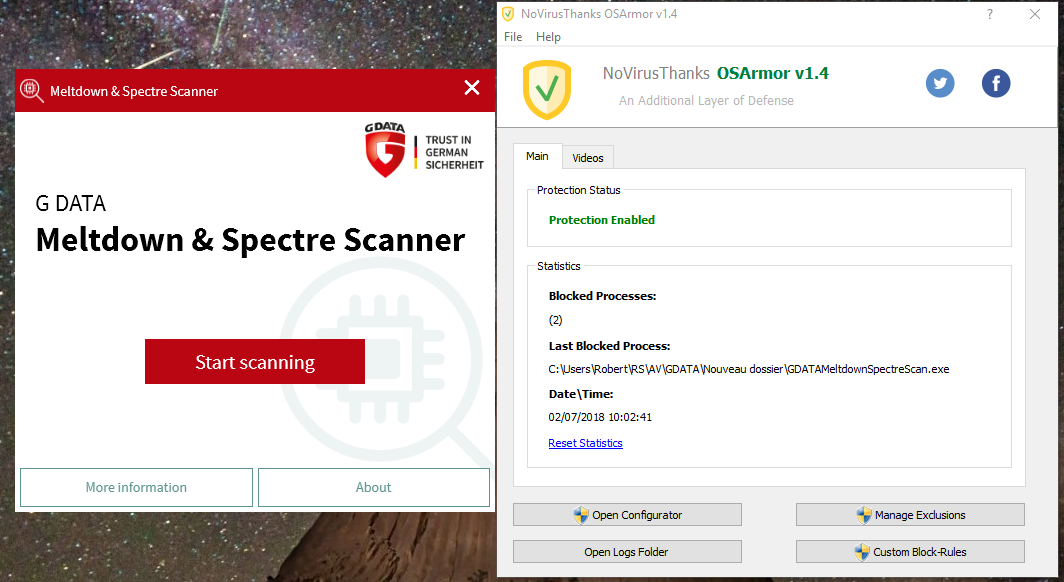Image resolution: width=1064 pixels, height=582 pixels.
Task: Open the OSArmor Configurator
Action: tap(627, 515)
